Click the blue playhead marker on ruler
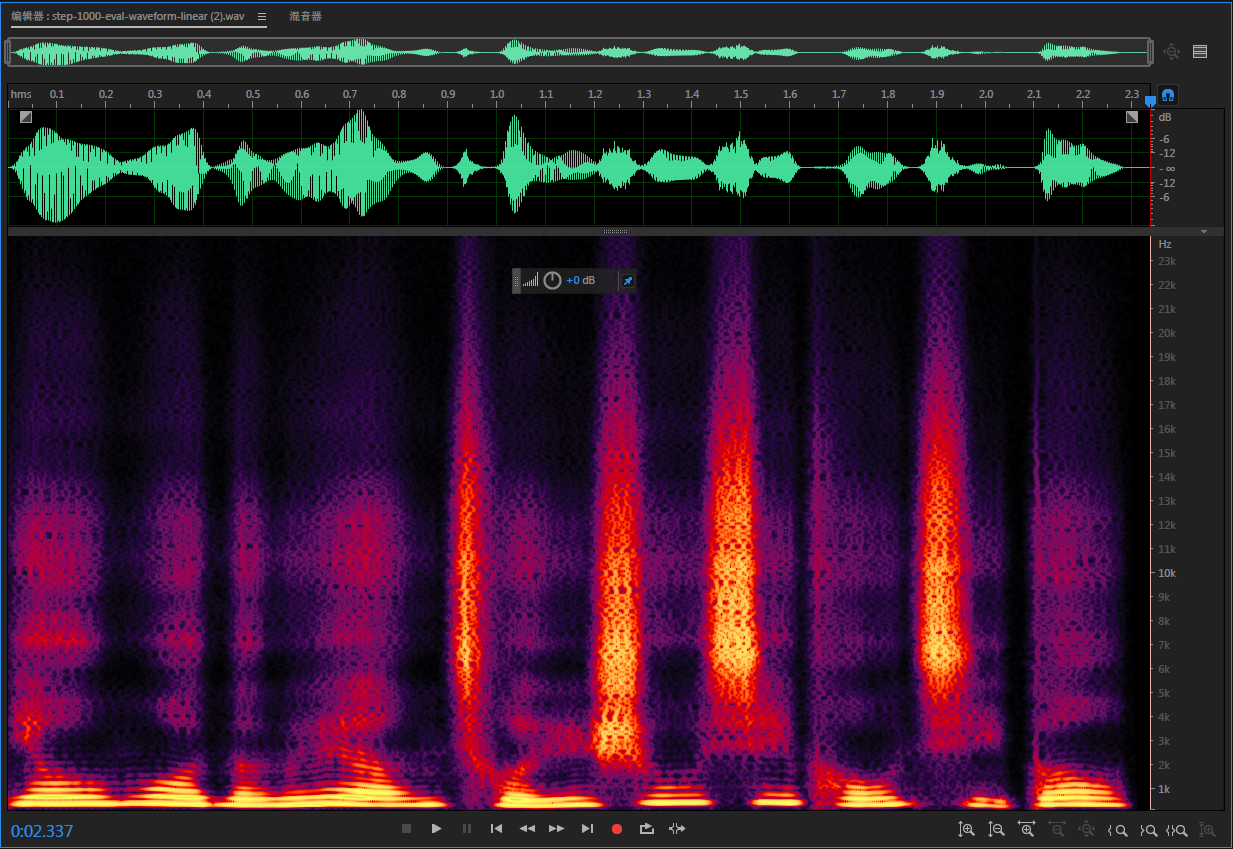Image resolution: width=1233 pixels, height=849 pixels. [x=1150, y=100]
